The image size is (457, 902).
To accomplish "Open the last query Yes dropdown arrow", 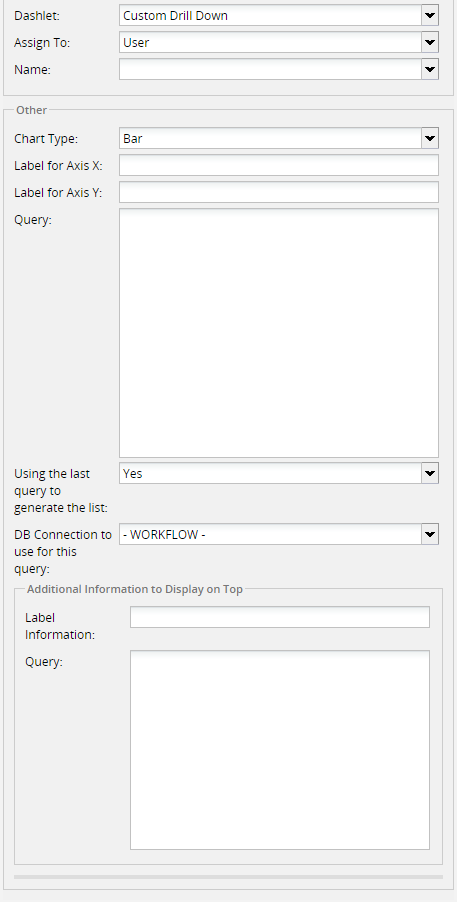I will (x=430, y=473).
